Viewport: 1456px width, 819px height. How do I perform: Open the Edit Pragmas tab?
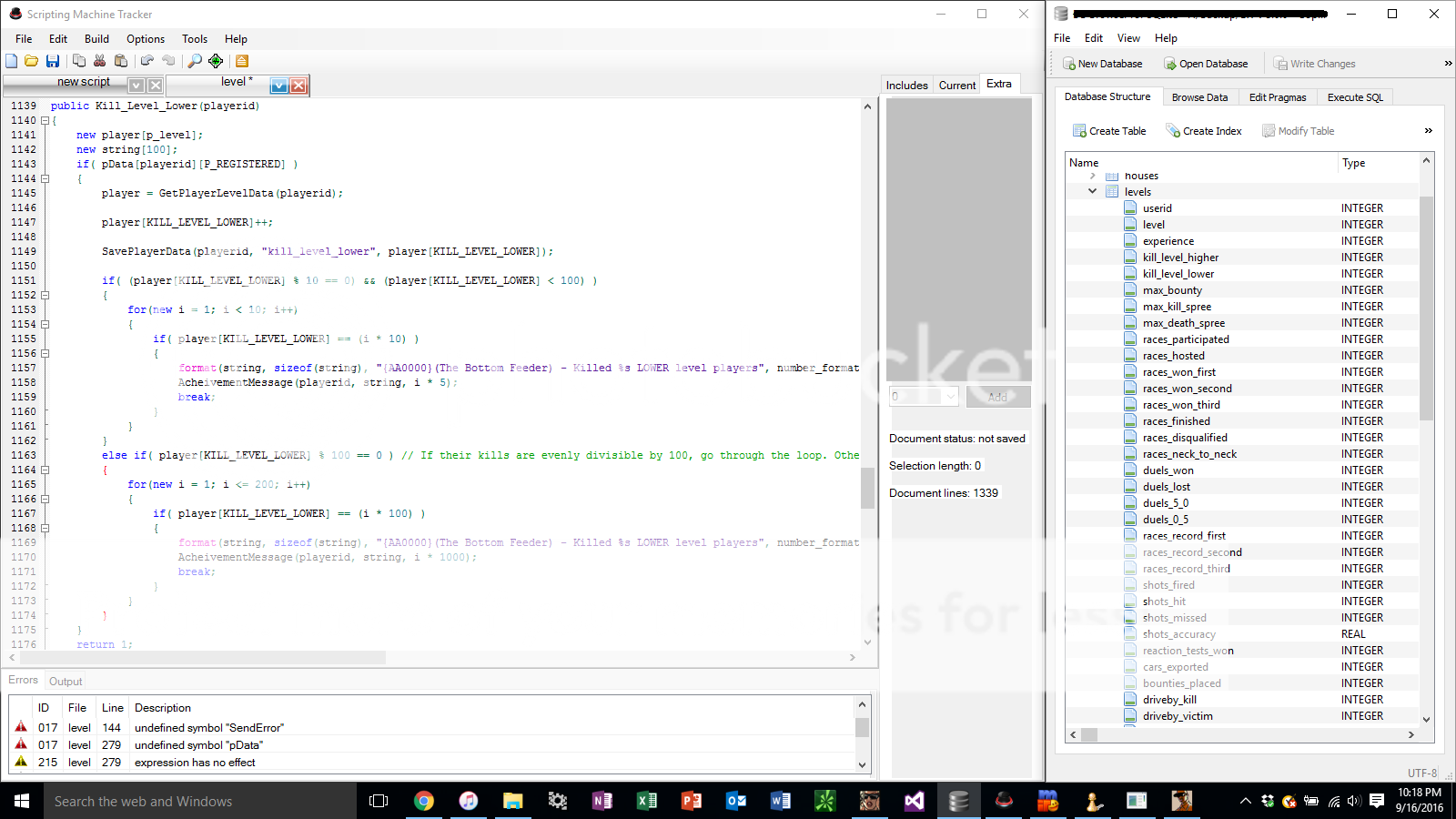coord(1277,97)
